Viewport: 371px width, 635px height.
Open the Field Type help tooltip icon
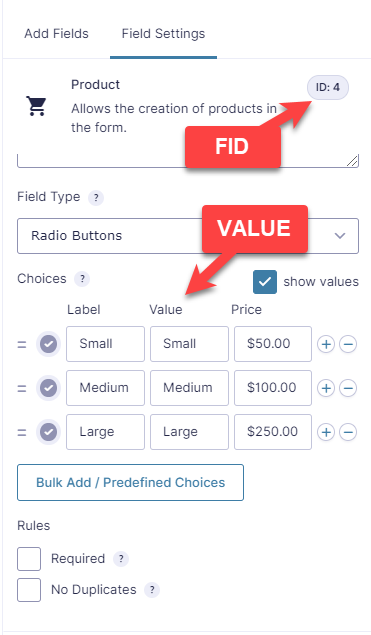96,198
